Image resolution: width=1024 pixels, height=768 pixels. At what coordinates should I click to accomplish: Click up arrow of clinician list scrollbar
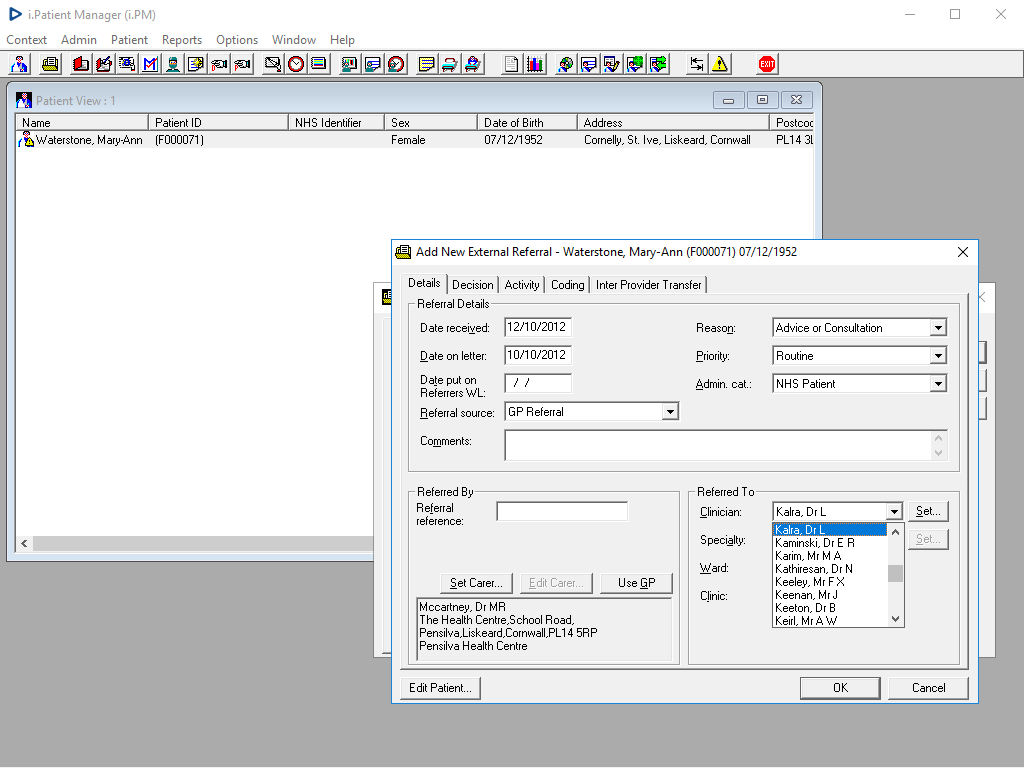895,532
